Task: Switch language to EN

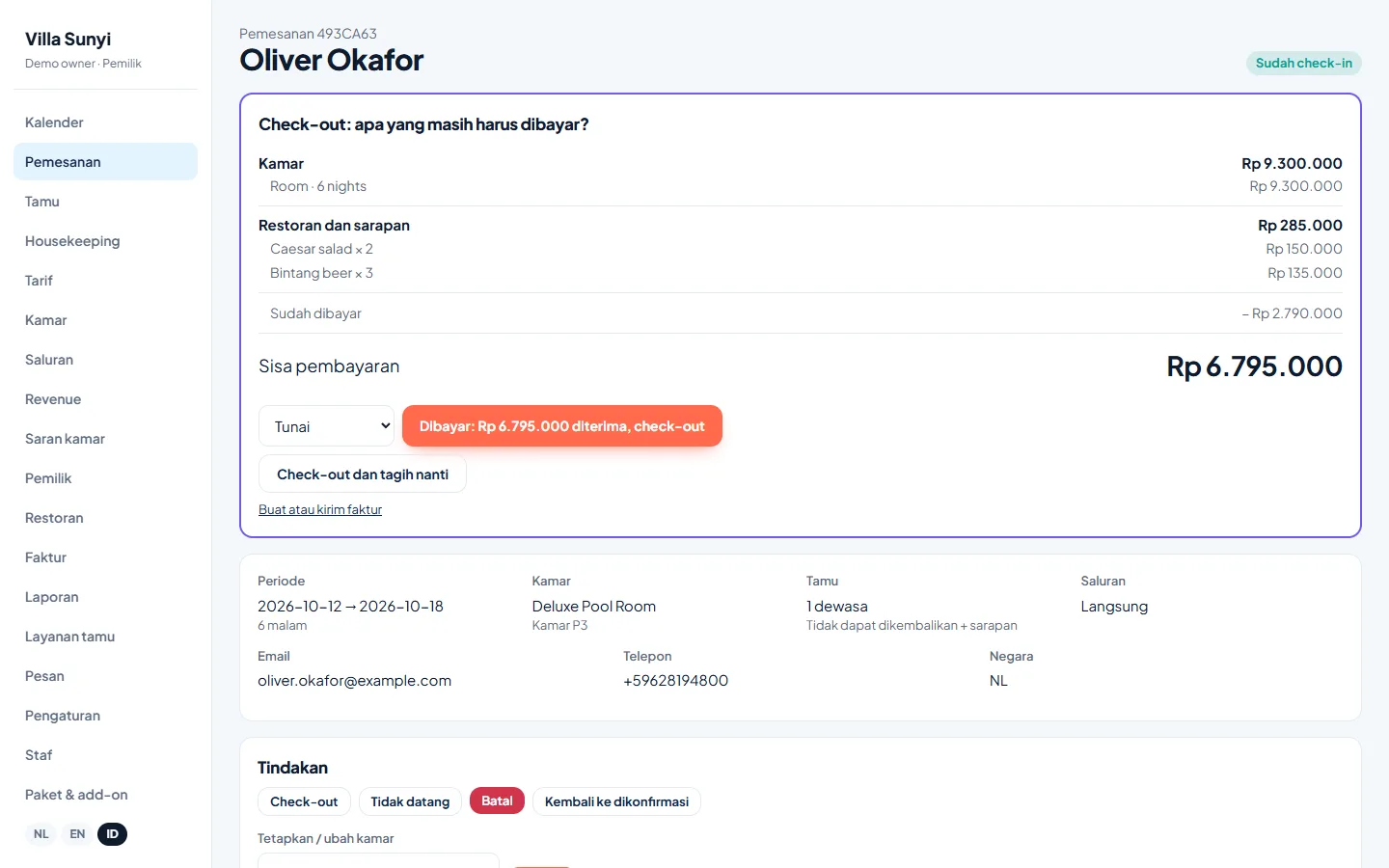Action: coord(77,834)
